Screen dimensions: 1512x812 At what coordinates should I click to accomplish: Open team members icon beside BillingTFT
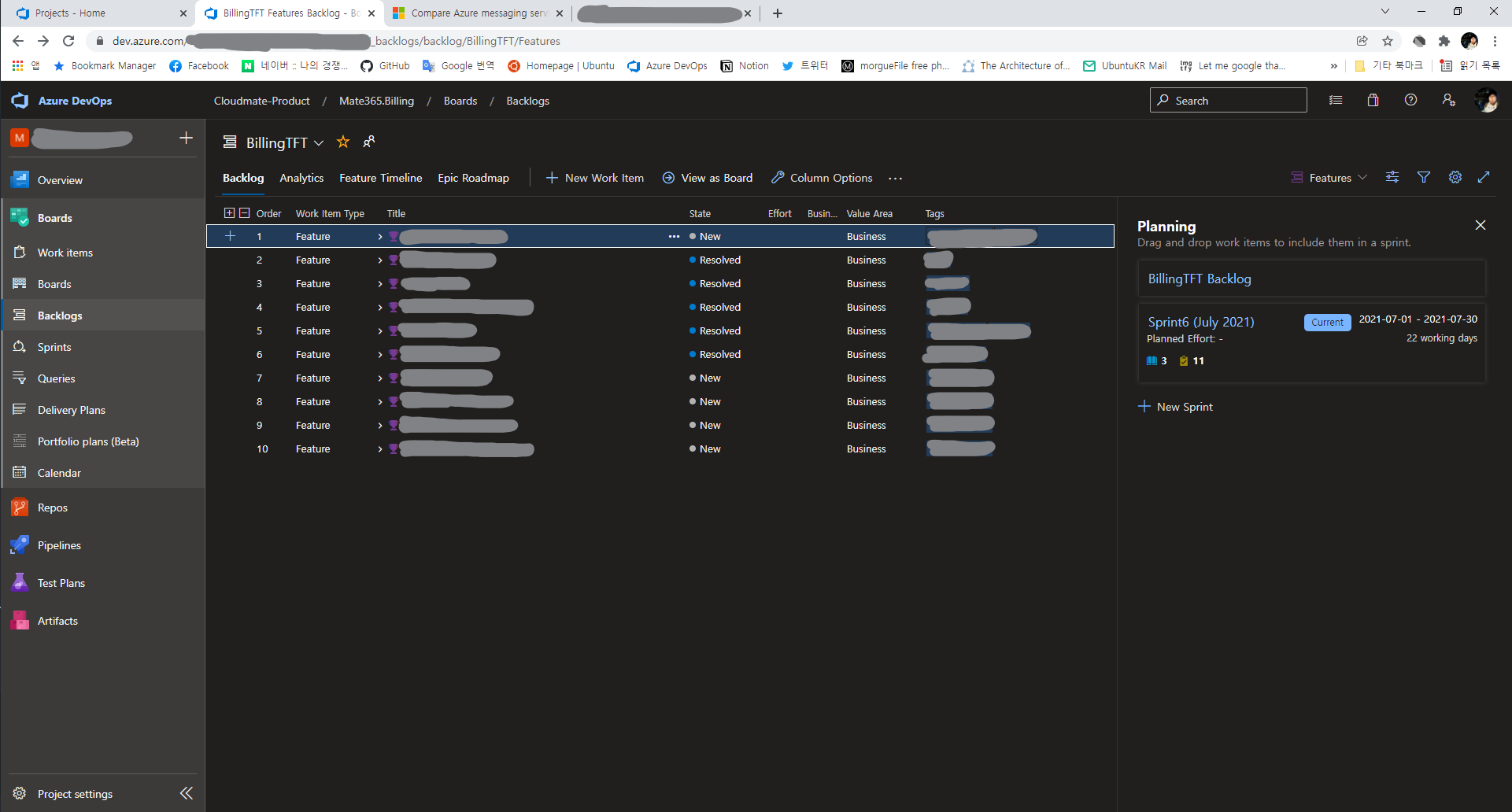point(368,142)
